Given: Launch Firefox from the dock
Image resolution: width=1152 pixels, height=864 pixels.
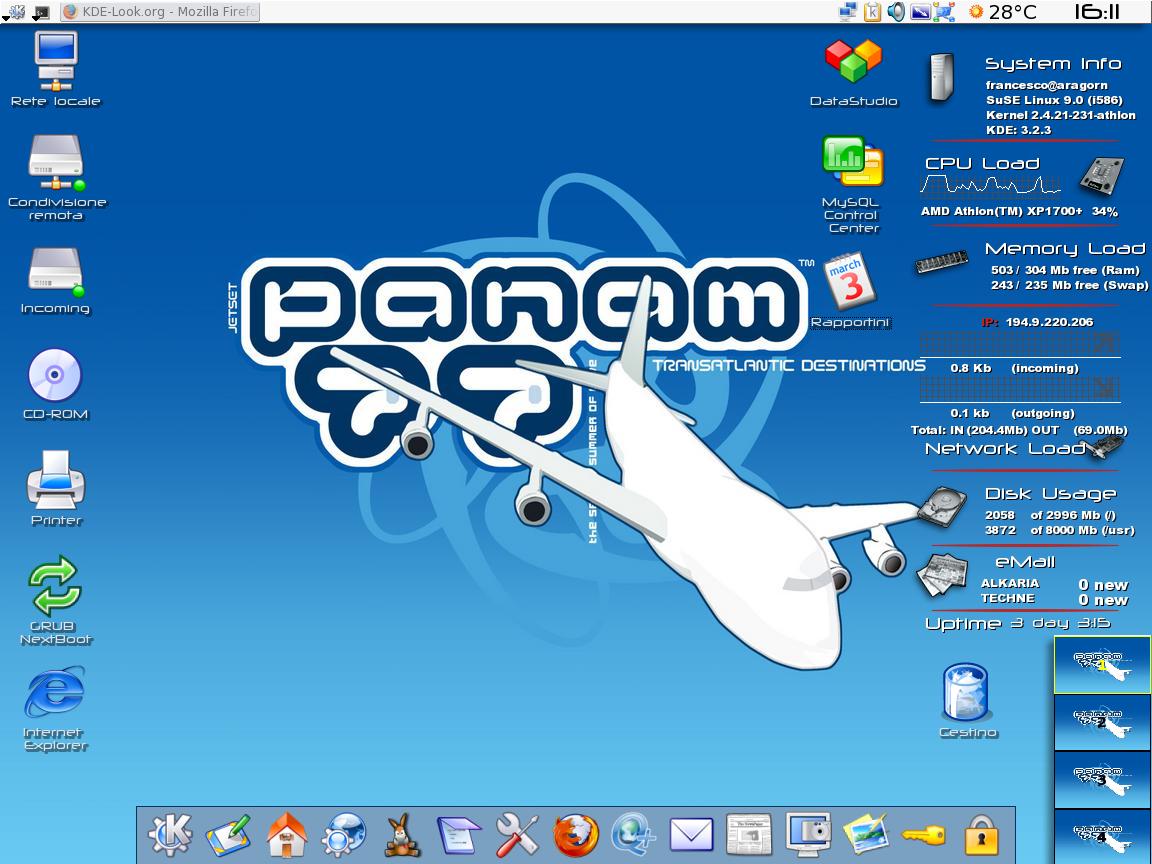Looking at the screenshot, I should 575,835.
